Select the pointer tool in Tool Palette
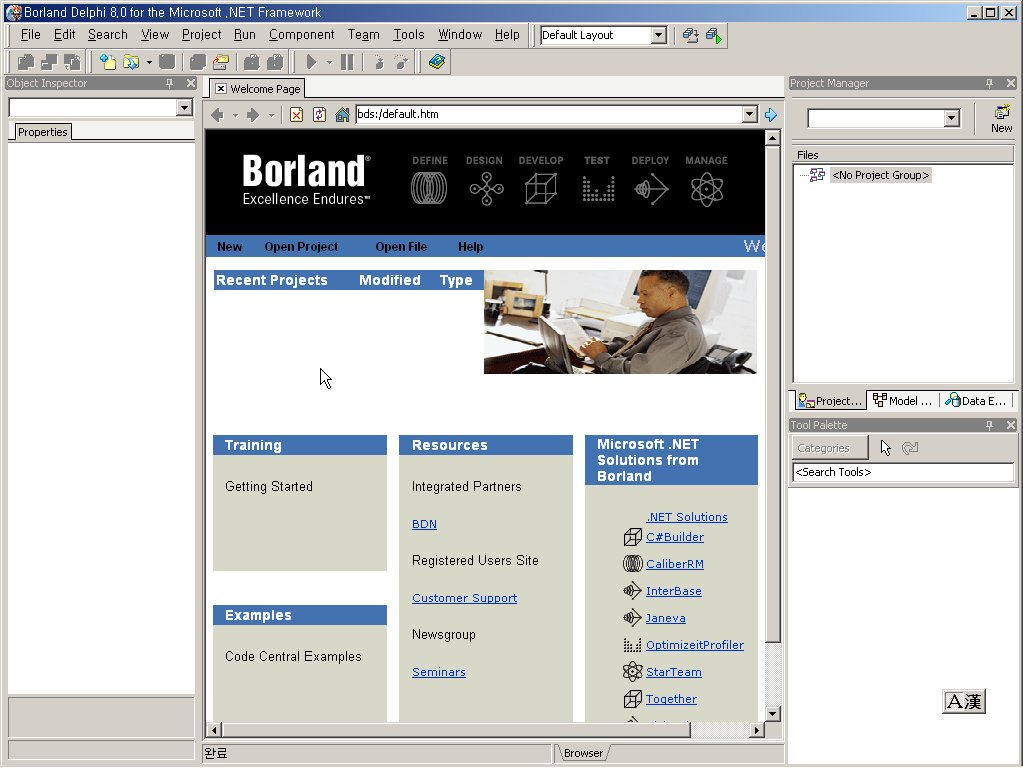This screenshot has height=768, width=1023. [x=885, y=448]
